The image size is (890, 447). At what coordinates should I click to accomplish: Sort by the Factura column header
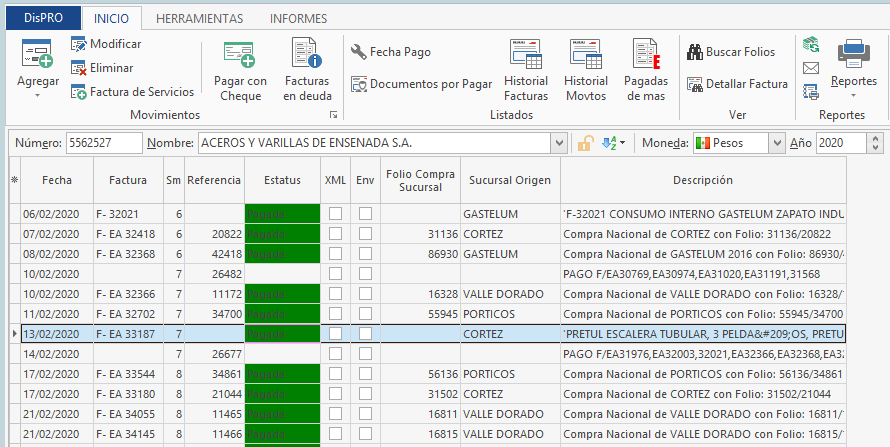click(128, 180)
